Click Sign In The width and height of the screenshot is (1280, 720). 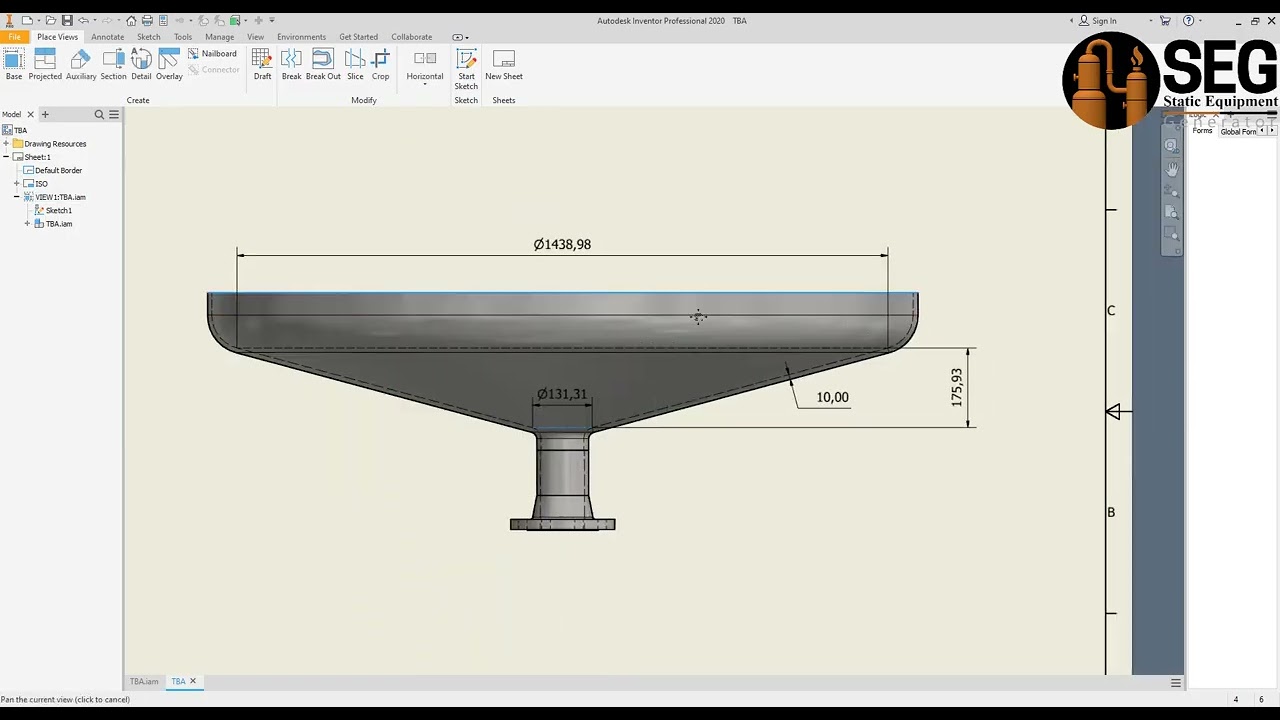click(x=1104, y=20)
